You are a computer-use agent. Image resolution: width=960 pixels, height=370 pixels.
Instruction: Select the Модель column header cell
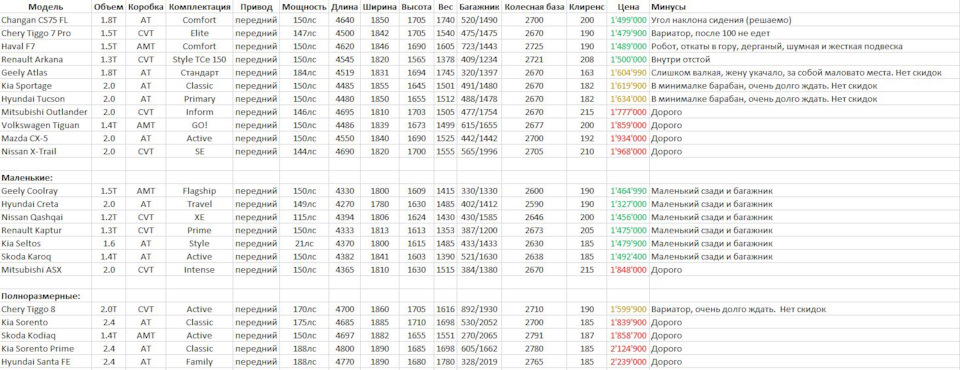45,7
